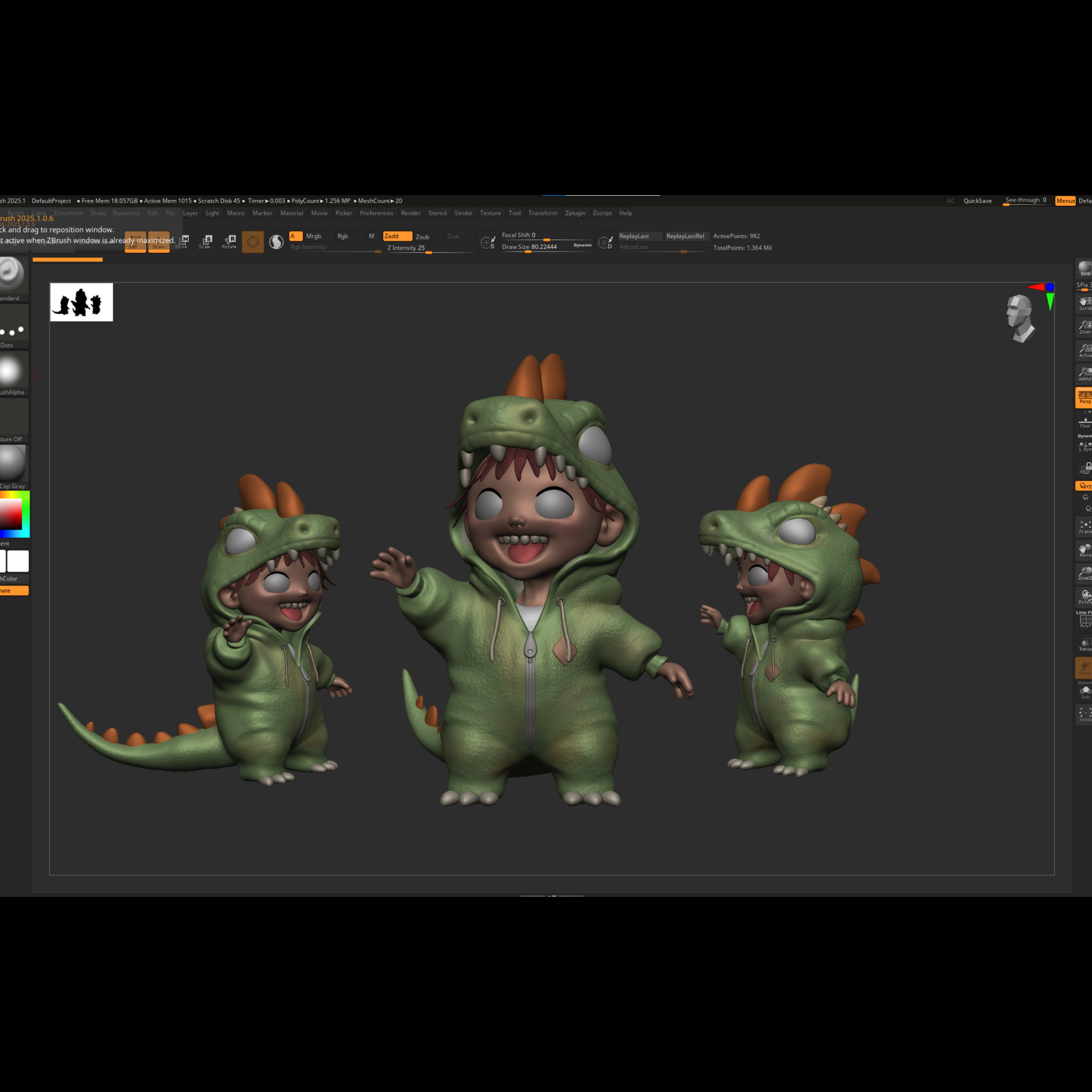This screenshot has height=1092, width=1092.
Task: Toggle PolyF polyframe display
Action: click(x=1084, y=621)
